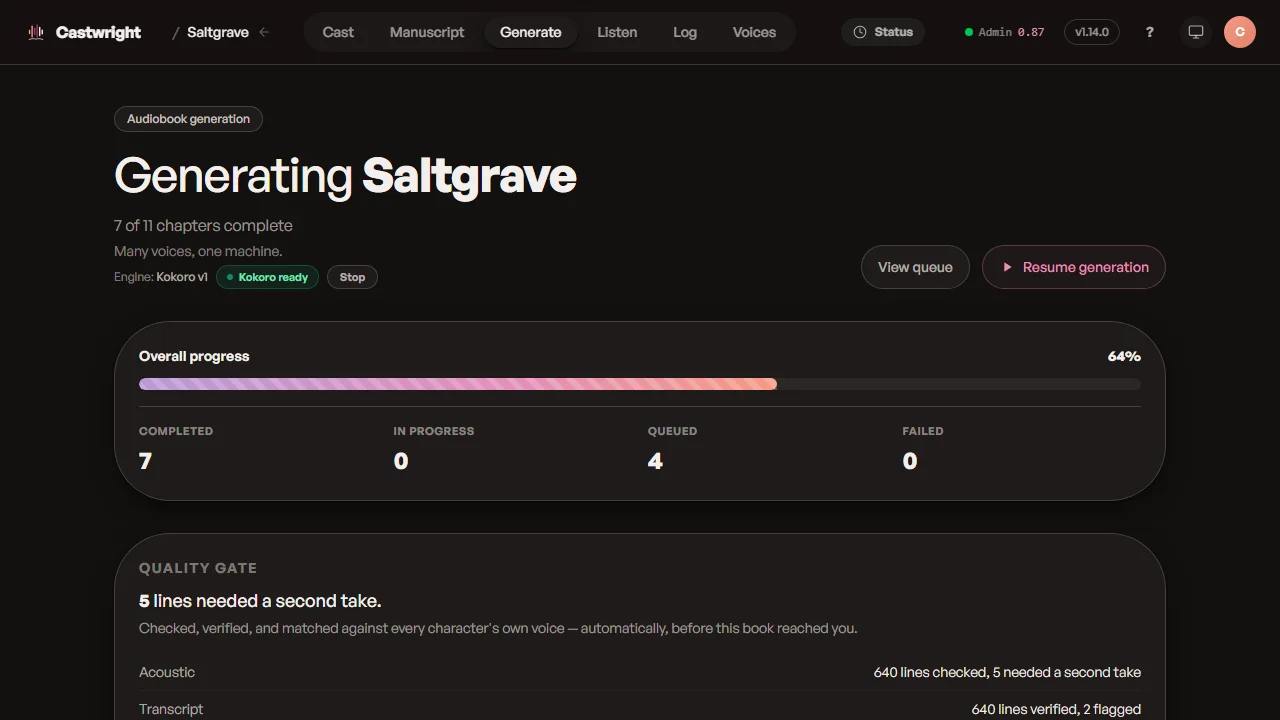Click the 64% progress value
The width and height of the screenshot is (1280, 720).
point(1124,356)
